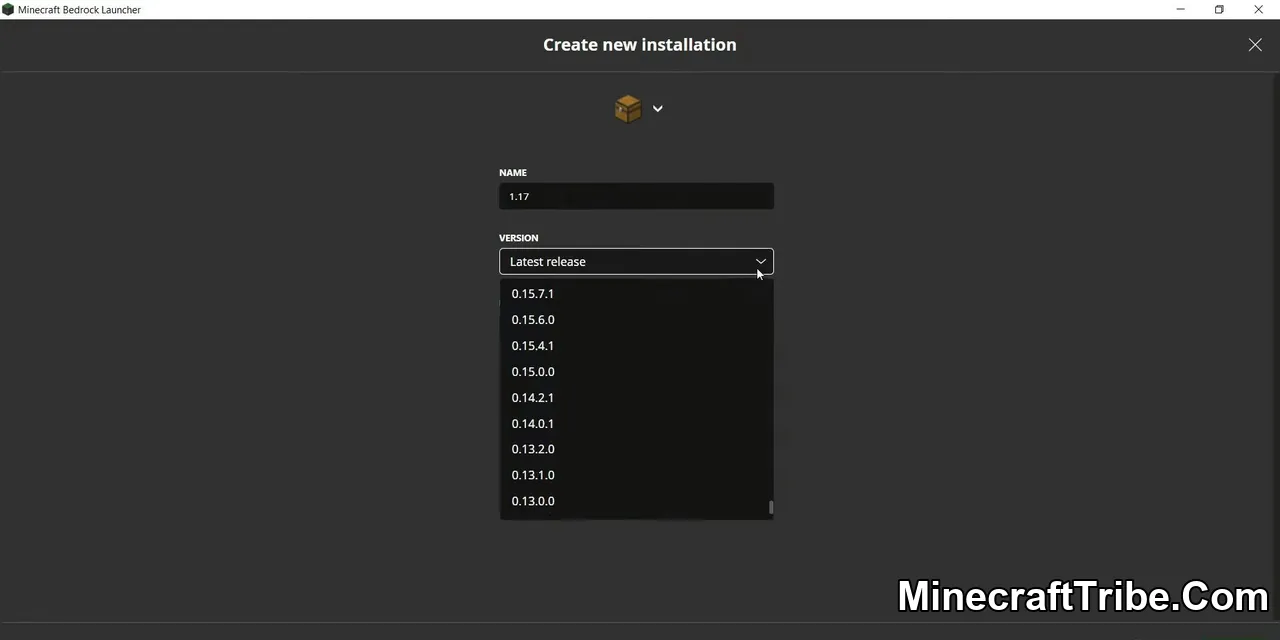Image resolution: width=1280 pixels, height=640 pixels.
Task: Open the Version dropdown showing Latest release
Action: click(x=636, y=261)
